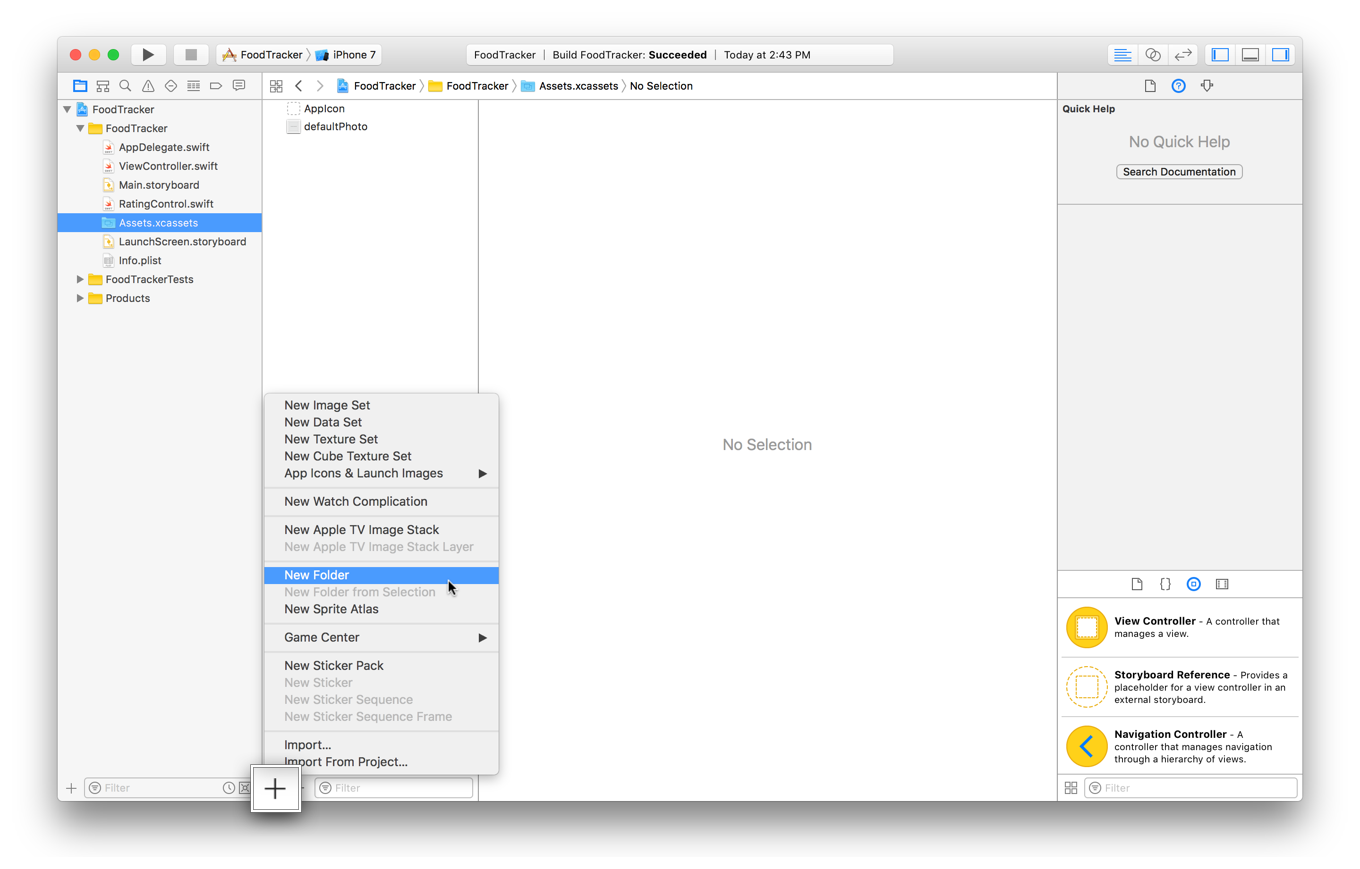
Task: Open the Find navigator magnifier icon
Action: (x=125, y=86)
